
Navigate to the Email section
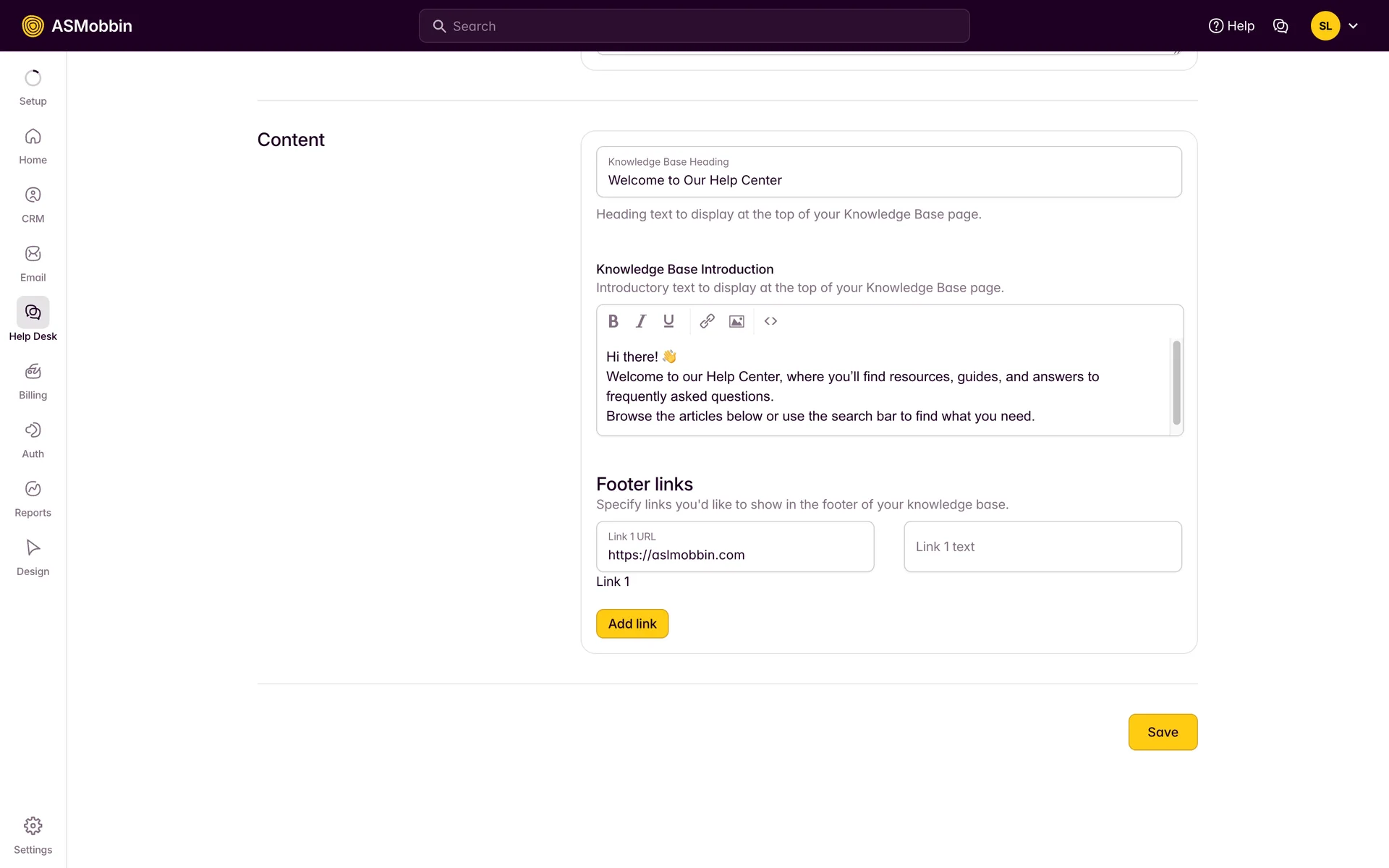coord(33,263)
